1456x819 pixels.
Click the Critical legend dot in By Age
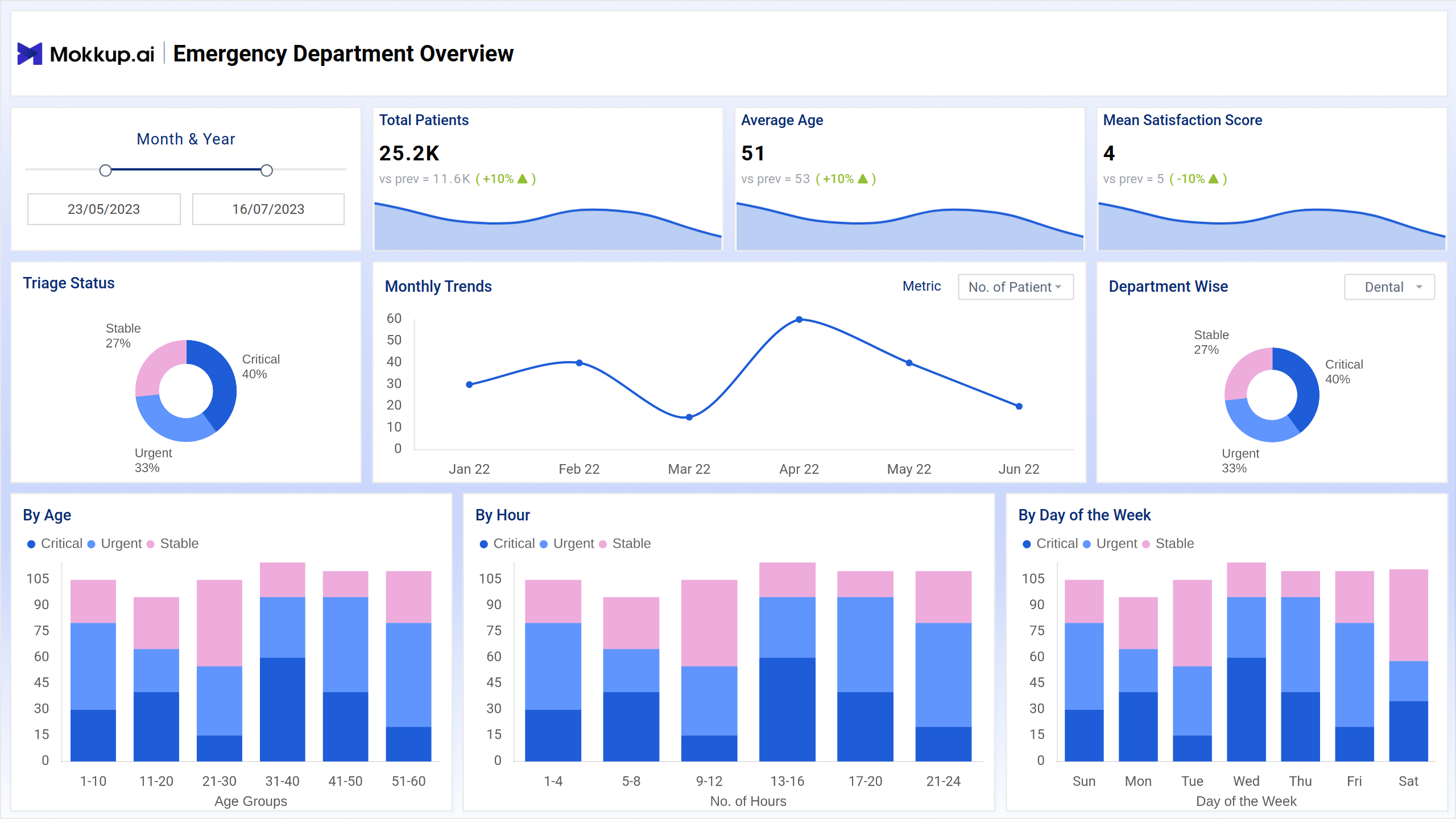pyautogui.click(x=31, y=544)
